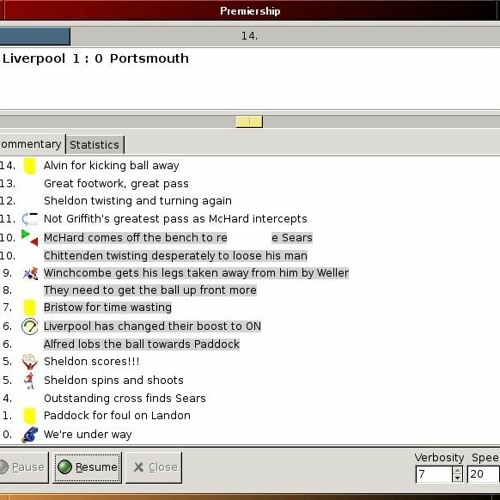Click the shooting player icon for Sheldon spins
This screenshot has width=500, height=500.
30,380
